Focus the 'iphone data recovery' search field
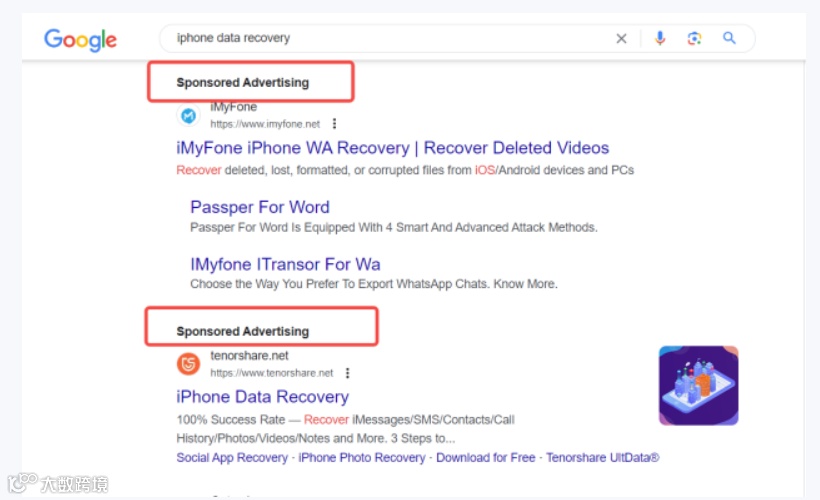Image resolution: width=820 pixels, height=500 pixels. click(392, 38)
